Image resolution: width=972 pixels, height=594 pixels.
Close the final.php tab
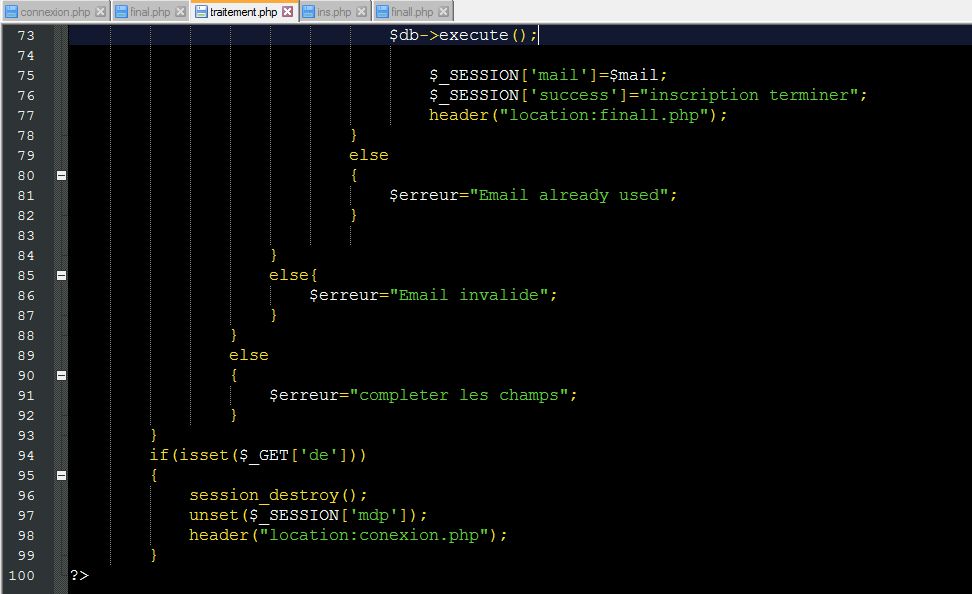180,12
